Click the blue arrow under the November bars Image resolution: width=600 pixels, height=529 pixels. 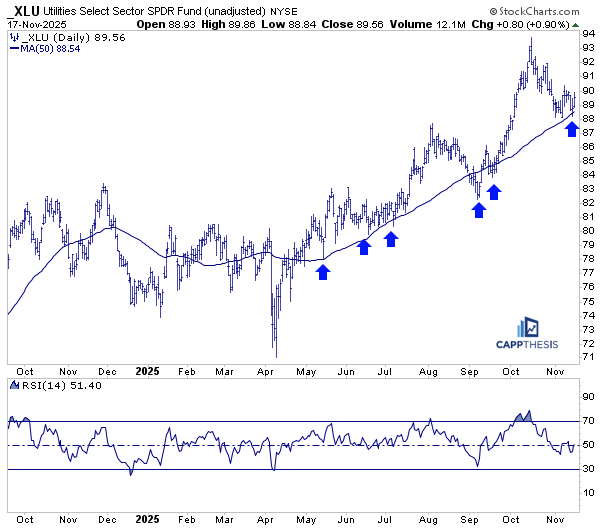pos(572,128)
